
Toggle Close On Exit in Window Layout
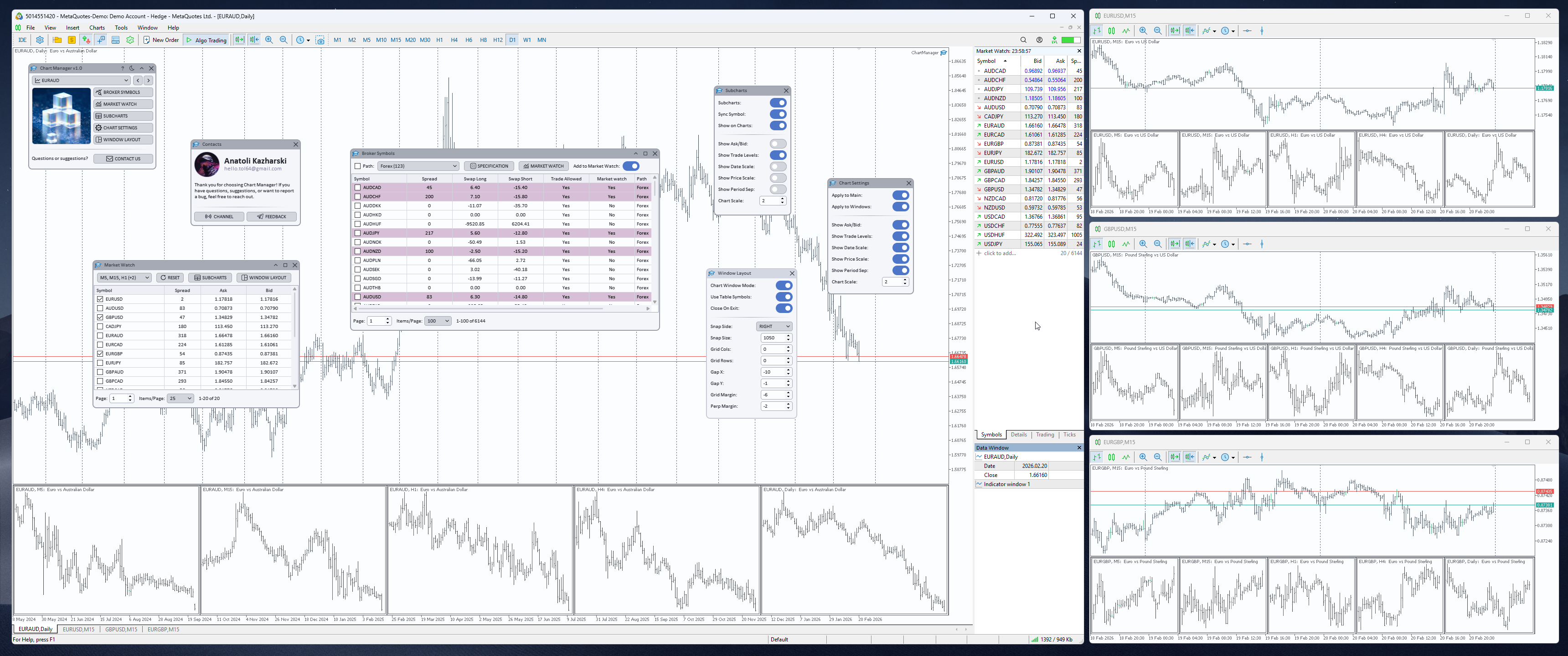[x=784, y=308]
